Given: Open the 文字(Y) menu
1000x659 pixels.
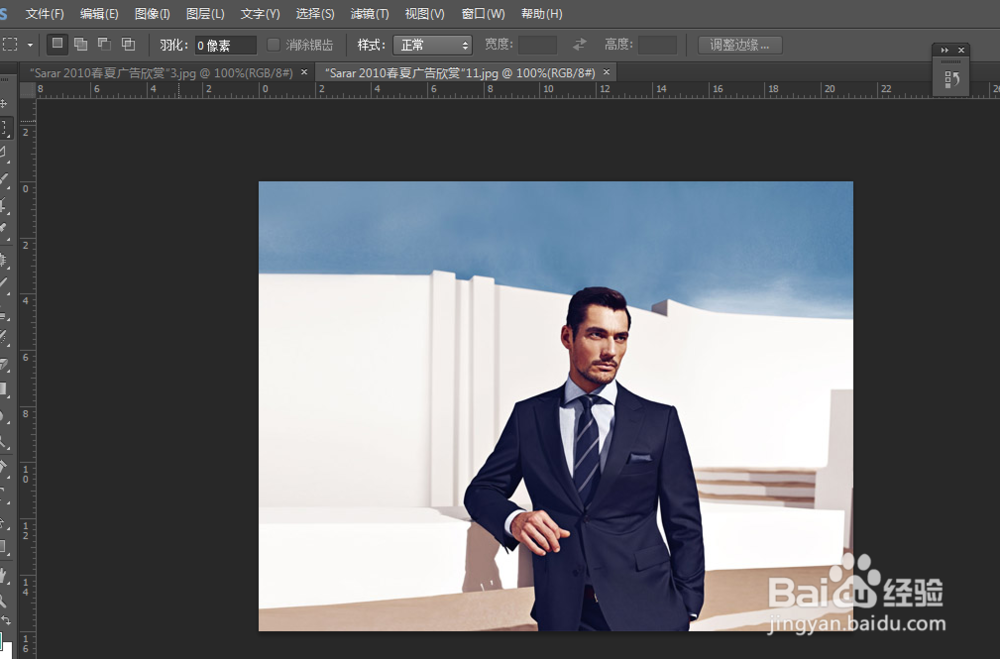Looking at the screenshot, I should (x=260, y=13).
